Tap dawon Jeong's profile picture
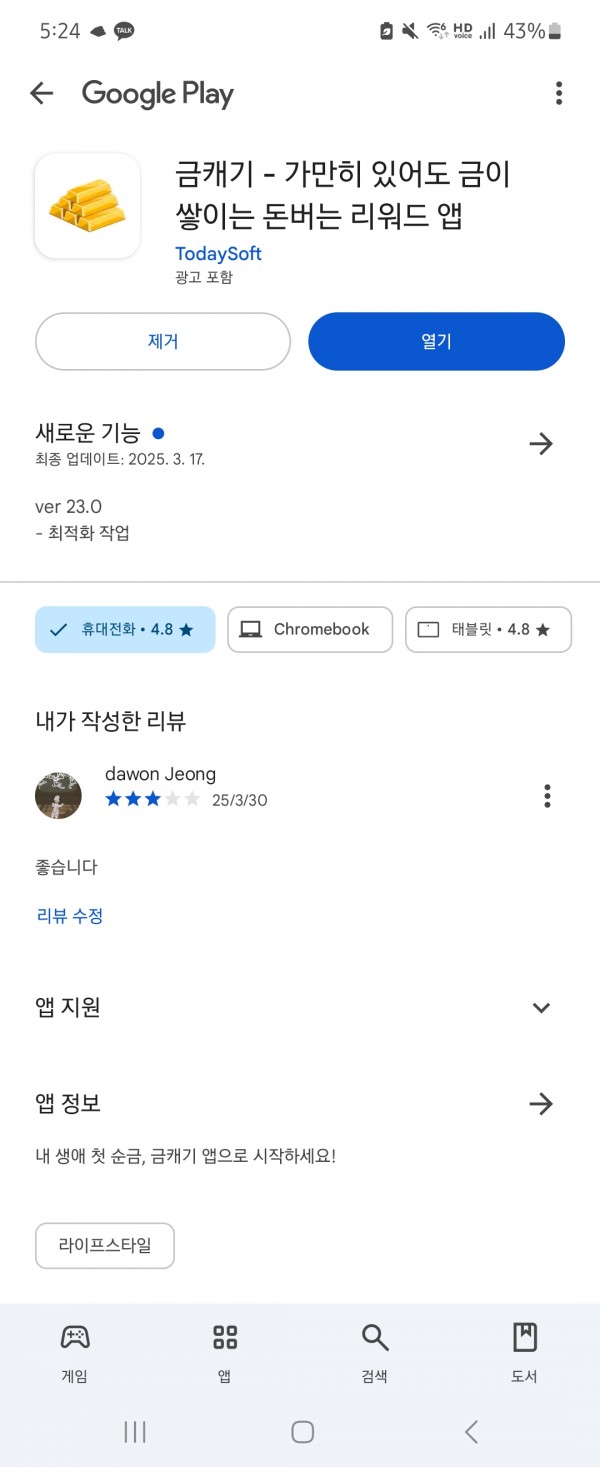This screenshot has height=1467, width=600. [58, 796]
